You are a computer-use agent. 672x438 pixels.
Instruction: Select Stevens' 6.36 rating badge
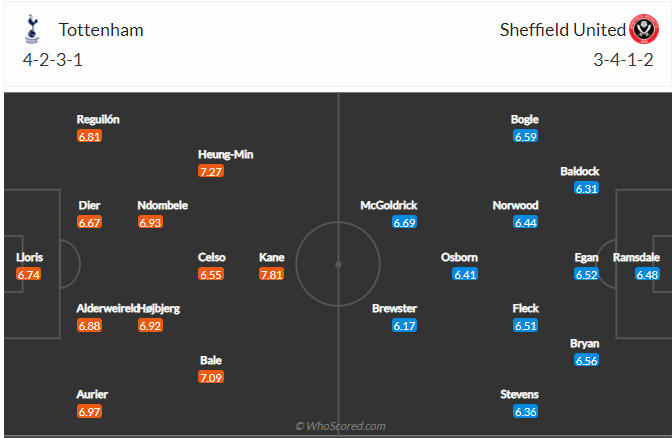[x=526, y=411]
